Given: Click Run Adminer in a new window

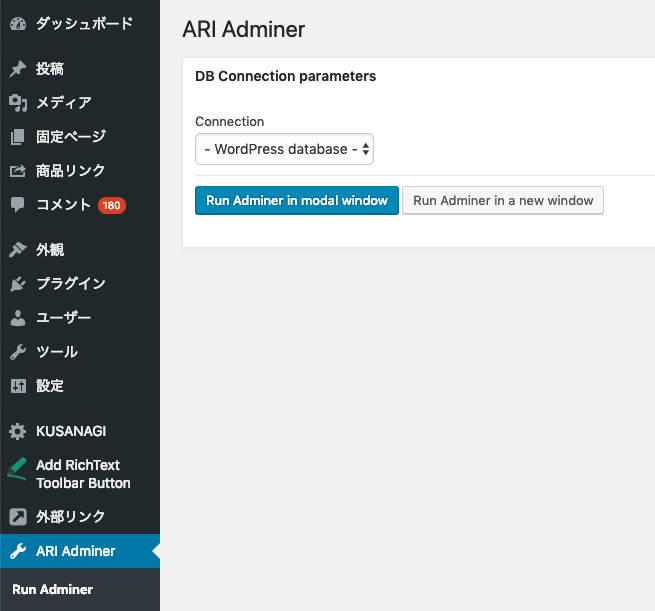Looking at the screenshot, I should pos(503,200).
